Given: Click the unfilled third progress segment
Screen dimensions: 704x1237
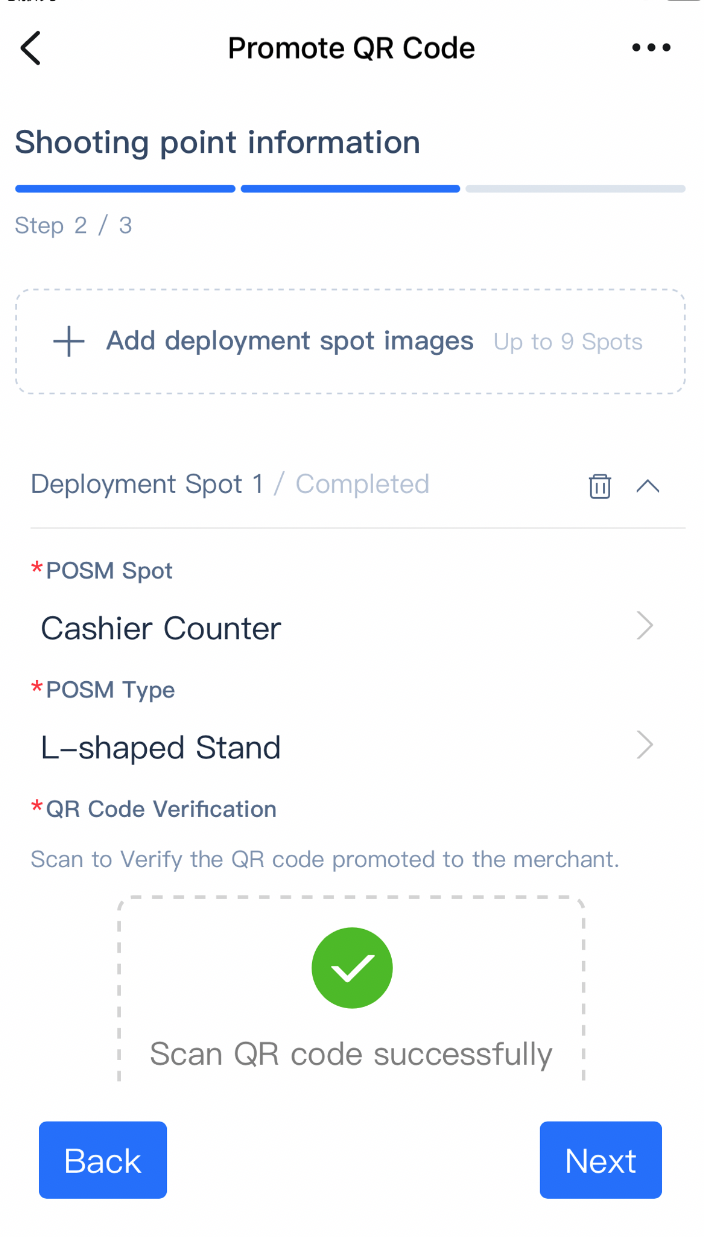Looking at the screenshot, I should (575, 188).
